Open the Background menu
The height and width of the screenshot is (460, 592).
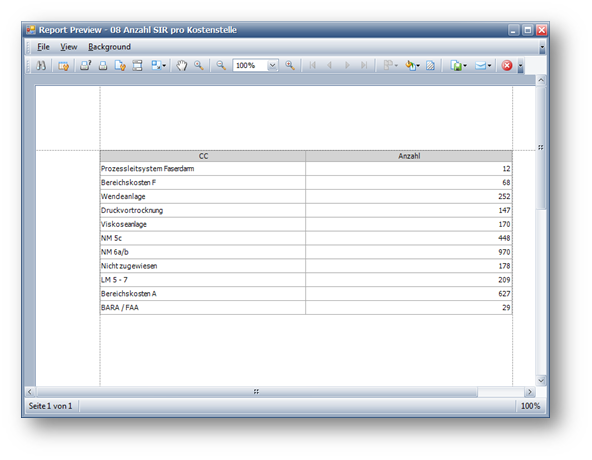(109, 47)
